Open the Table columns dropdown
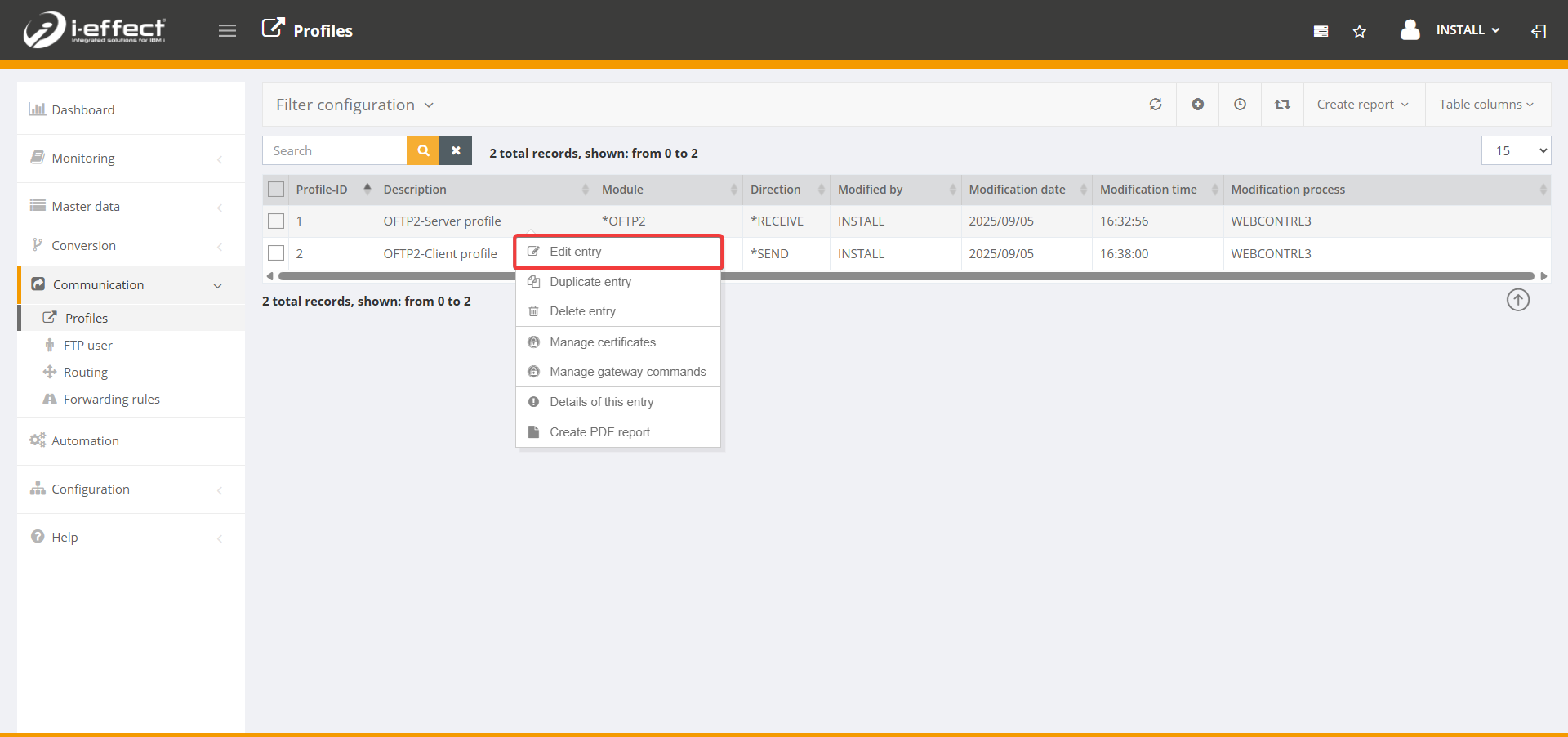 1486,105
